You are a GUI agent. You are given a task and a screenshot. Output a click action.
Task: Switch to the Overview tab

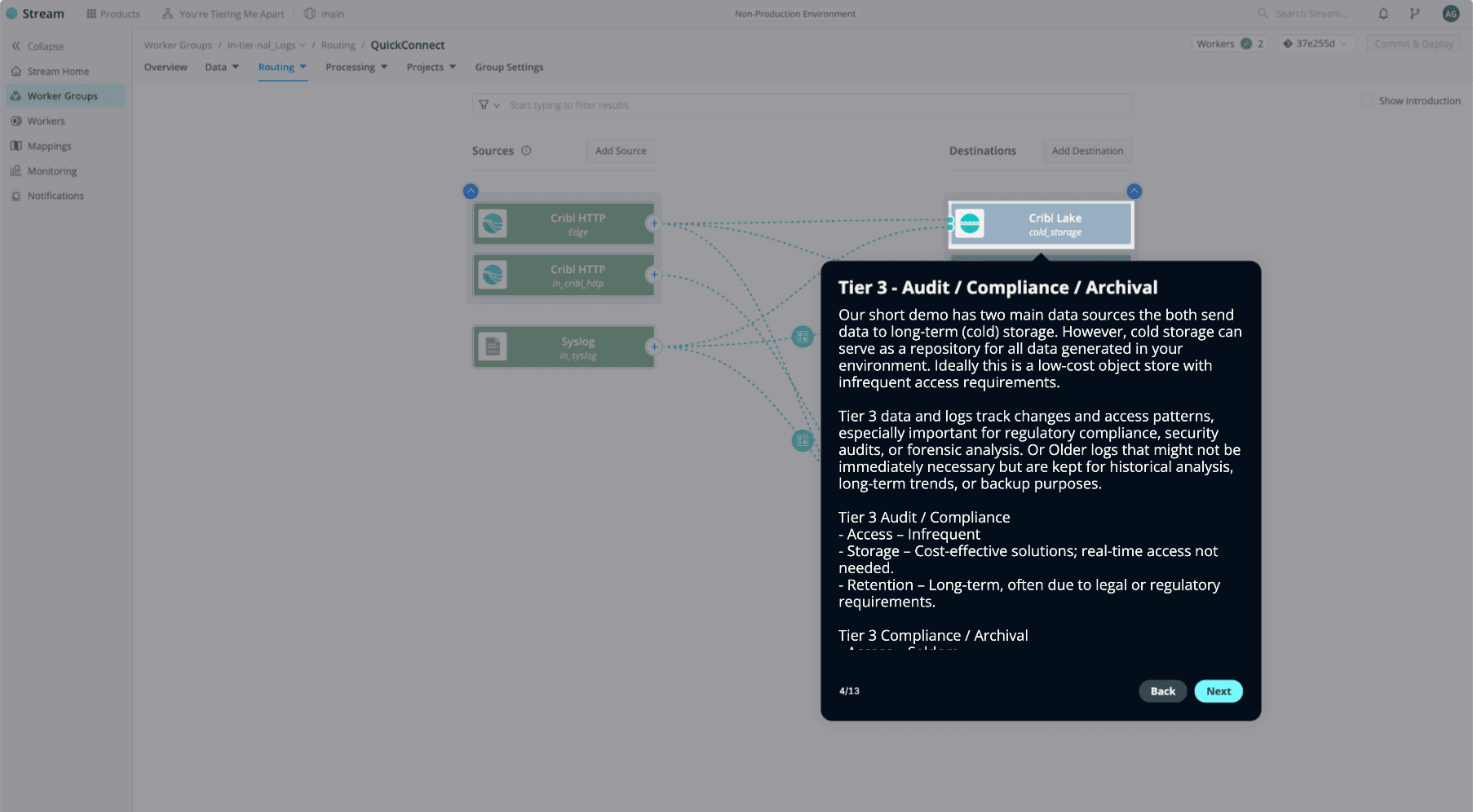(x=166, y=67)
